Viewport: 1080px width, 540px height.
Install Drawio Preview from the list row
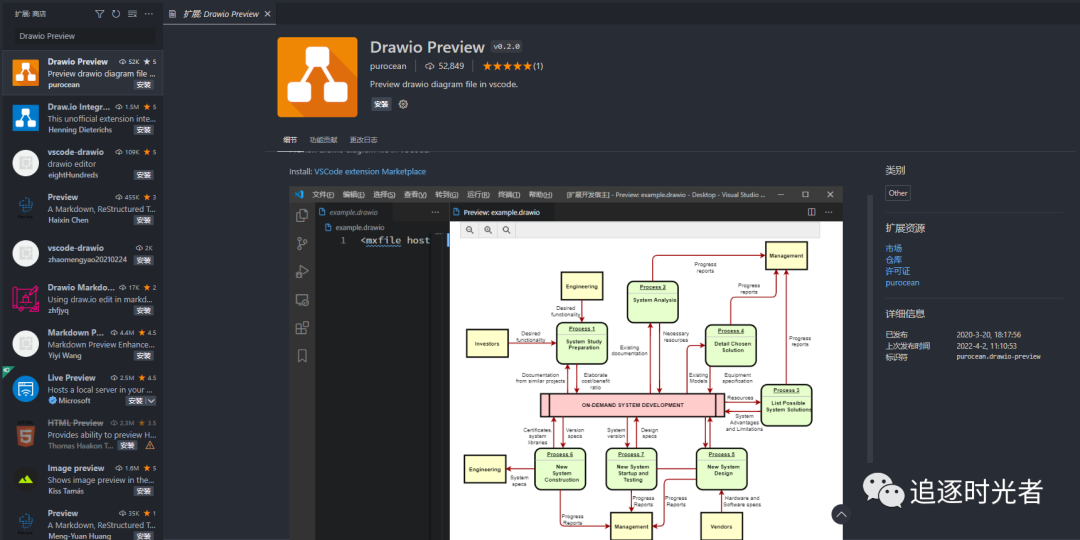pyautogui.click(x=143, y=85)
